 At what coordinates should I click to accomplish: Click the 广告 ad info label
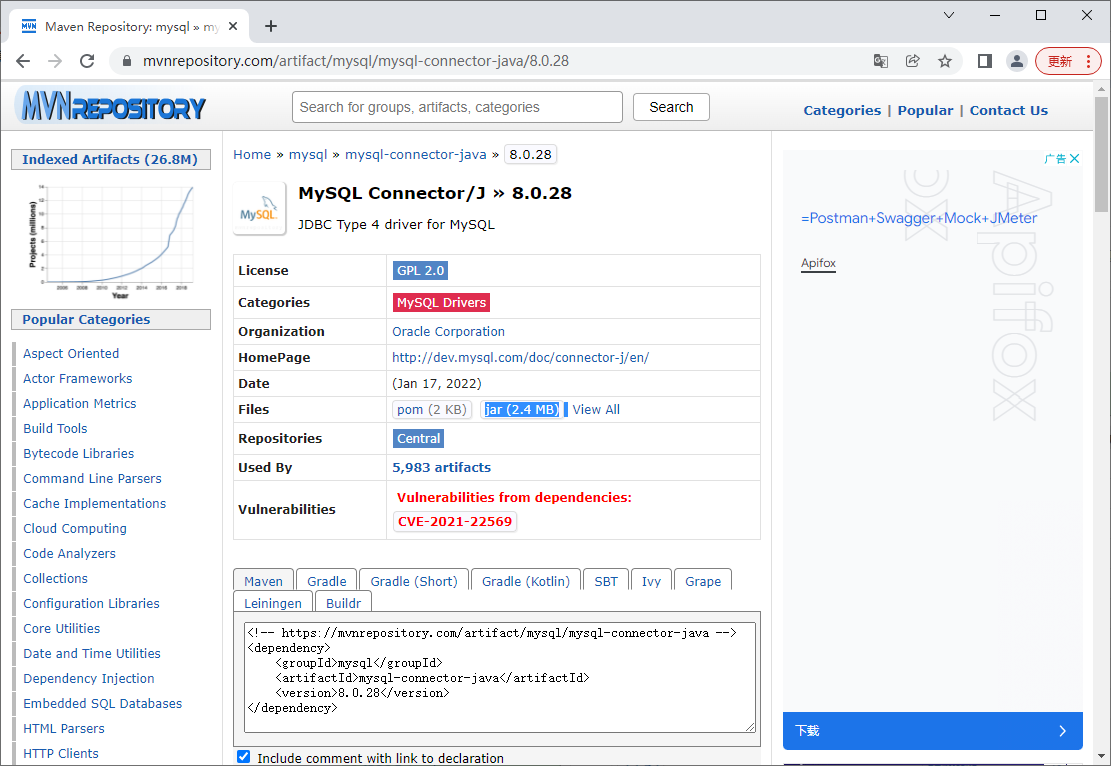[x=1055, y=159]
